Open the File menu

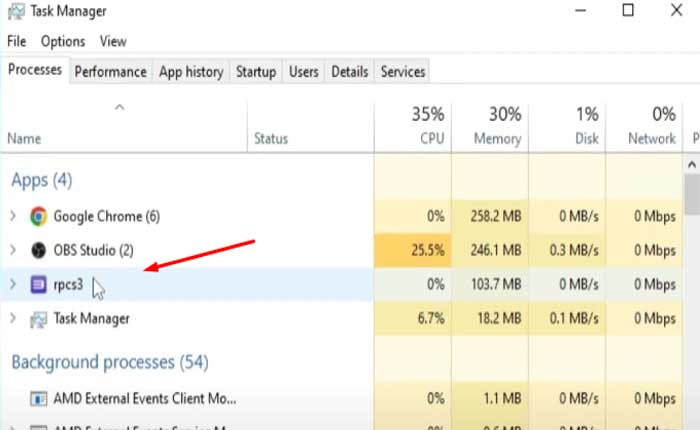pyautogui.click(x=16, y=42)
